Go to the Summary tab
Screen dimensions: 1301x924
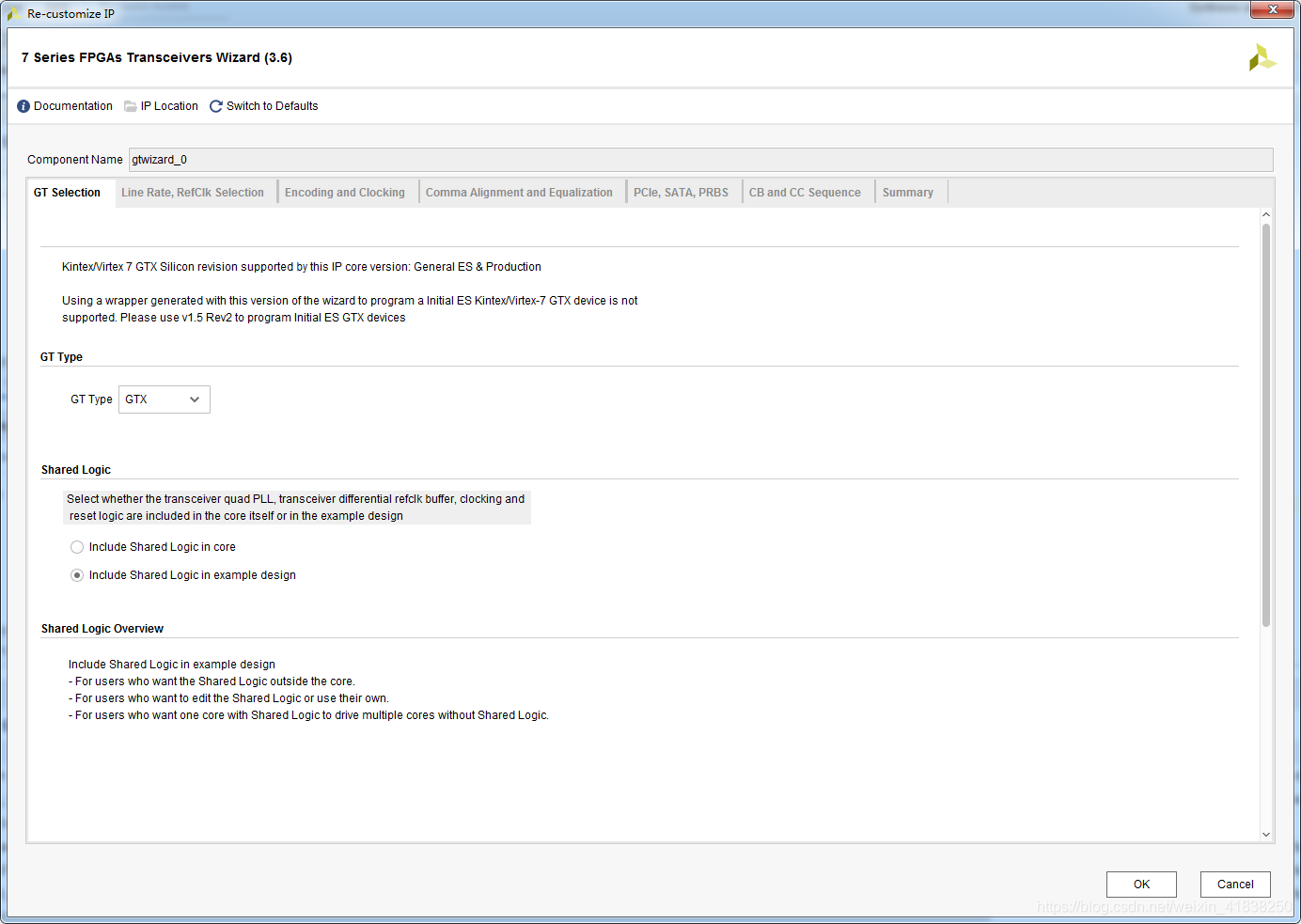point(908,193)
